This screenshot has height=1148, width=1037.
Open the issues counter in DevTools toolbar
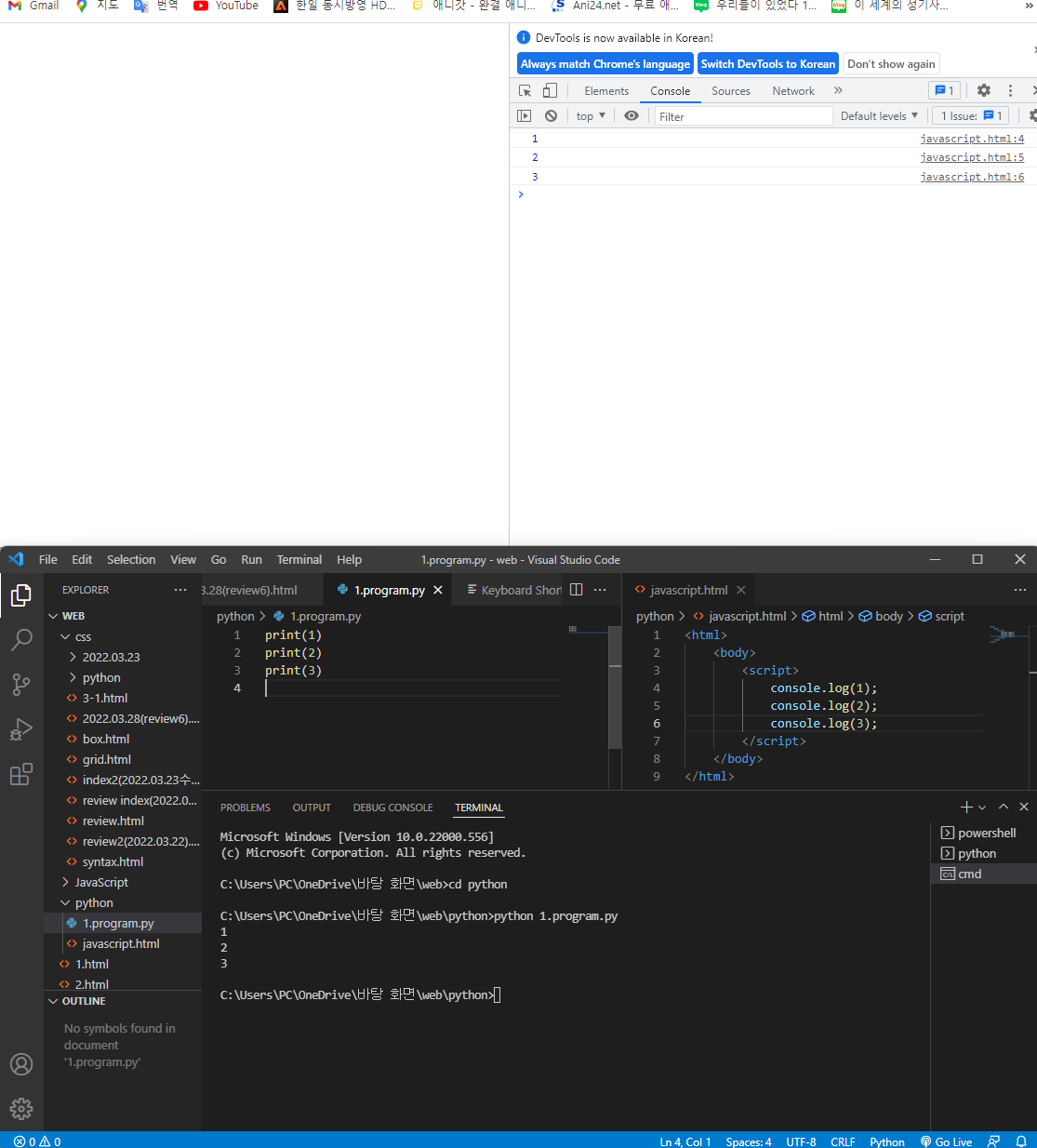pos(944,90)
